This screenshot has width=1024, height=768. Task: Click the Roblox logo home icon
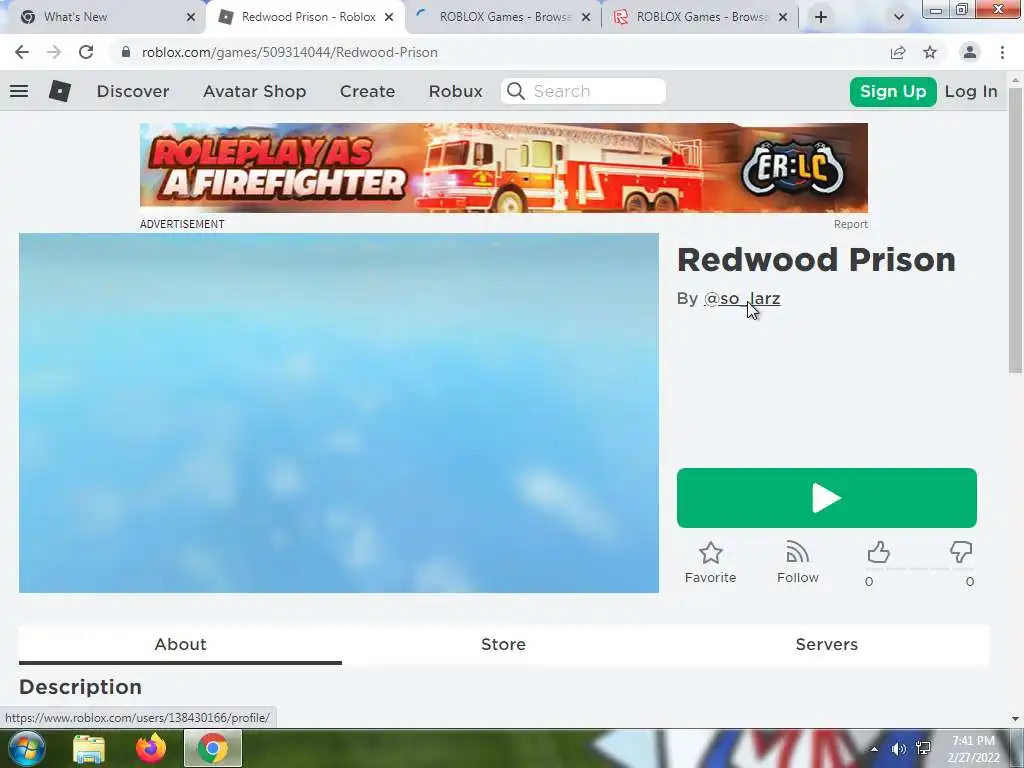pos(59,91)
